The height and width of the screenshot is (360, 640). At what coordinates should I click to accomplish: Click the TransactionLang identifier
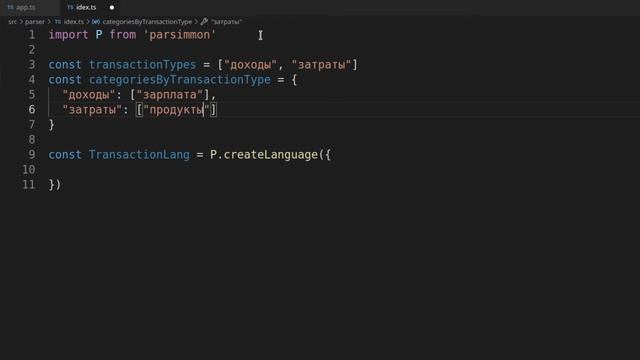139,154
